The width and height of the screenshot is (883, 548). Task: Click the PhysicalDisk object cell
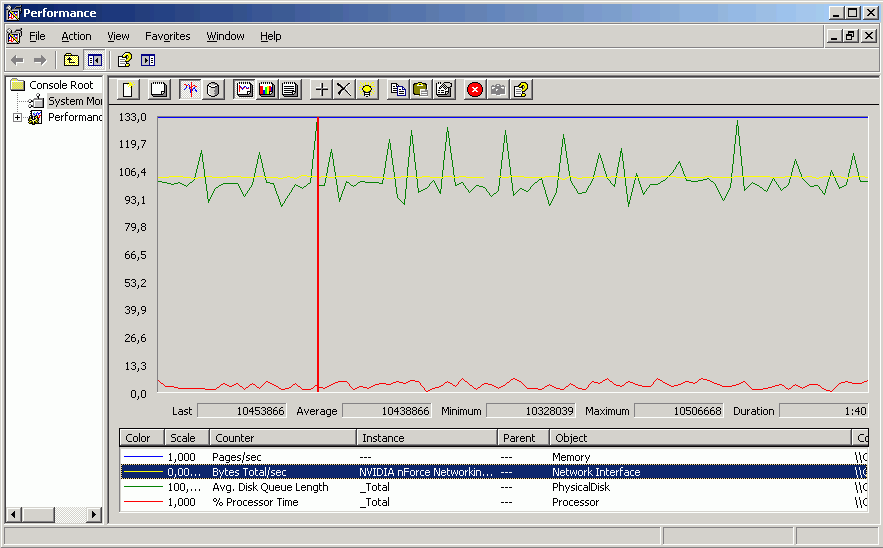[581, 487]
